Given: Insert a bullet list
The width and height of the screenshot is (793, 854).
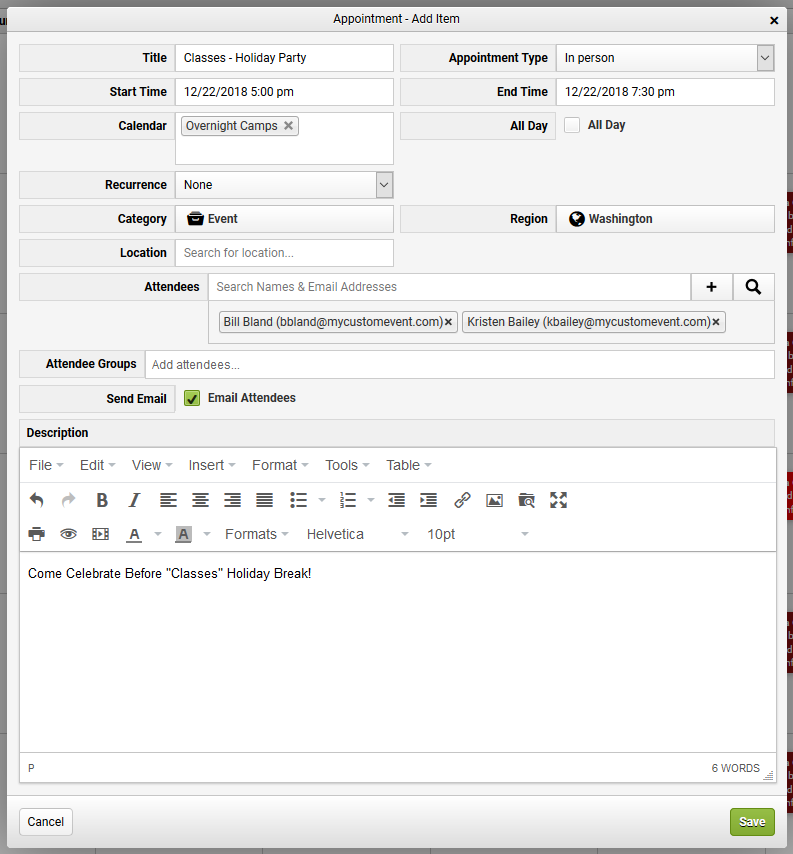Looking at the screenshot, I should pos(298,499).
